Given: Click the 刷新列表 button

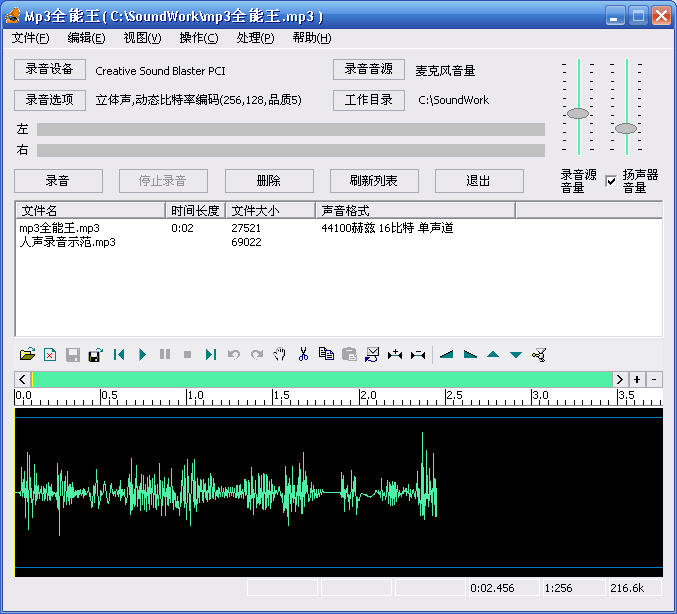Looking at the screenshot, I should pos(373,181).
